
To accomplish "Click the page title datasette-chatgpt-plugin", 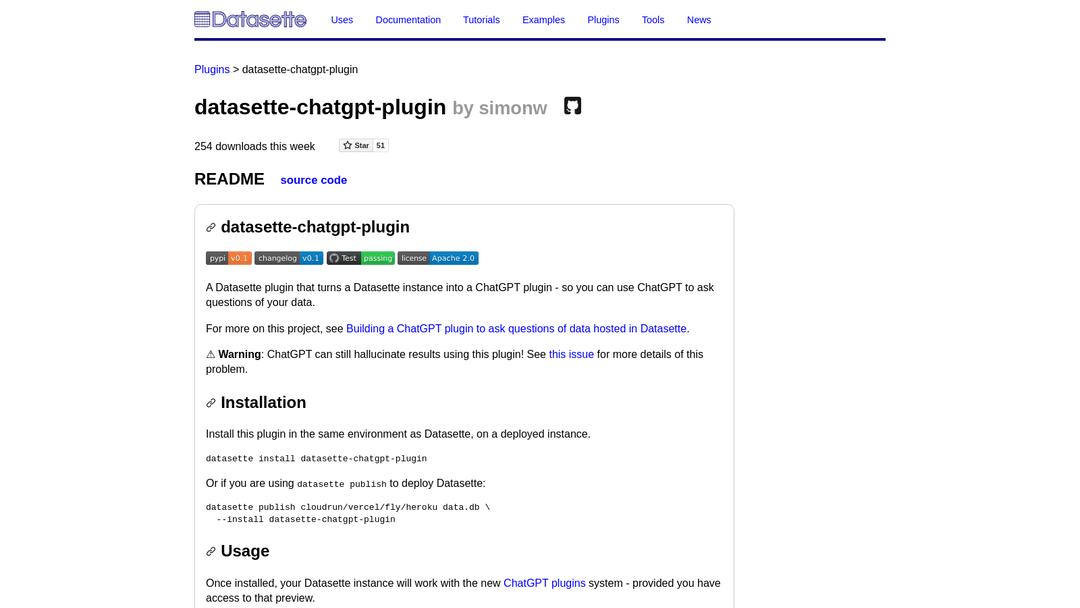I will (320, 107).
